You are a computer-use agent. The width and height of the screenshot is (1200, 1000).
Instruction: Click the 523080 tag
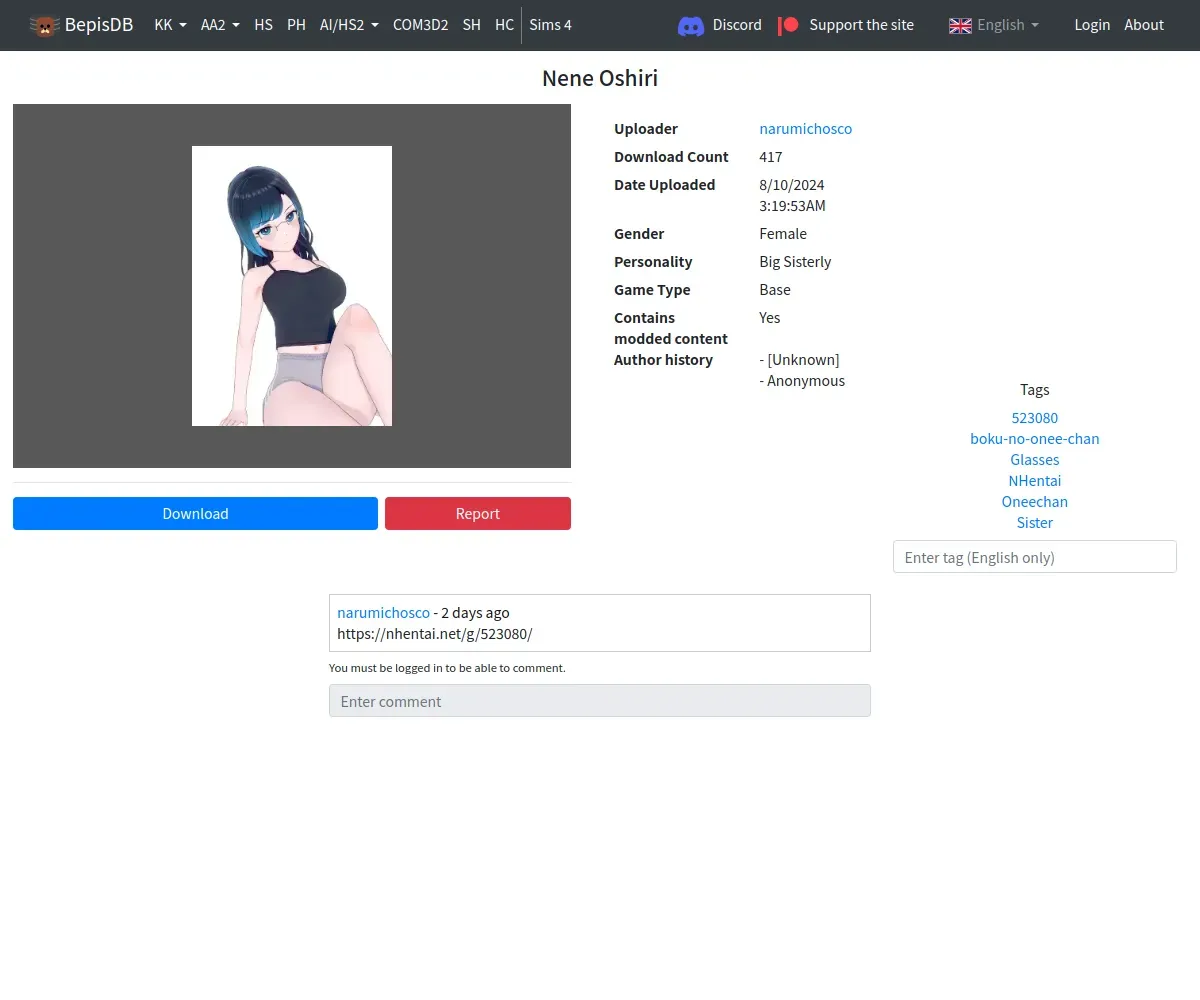pos(1035,418)
